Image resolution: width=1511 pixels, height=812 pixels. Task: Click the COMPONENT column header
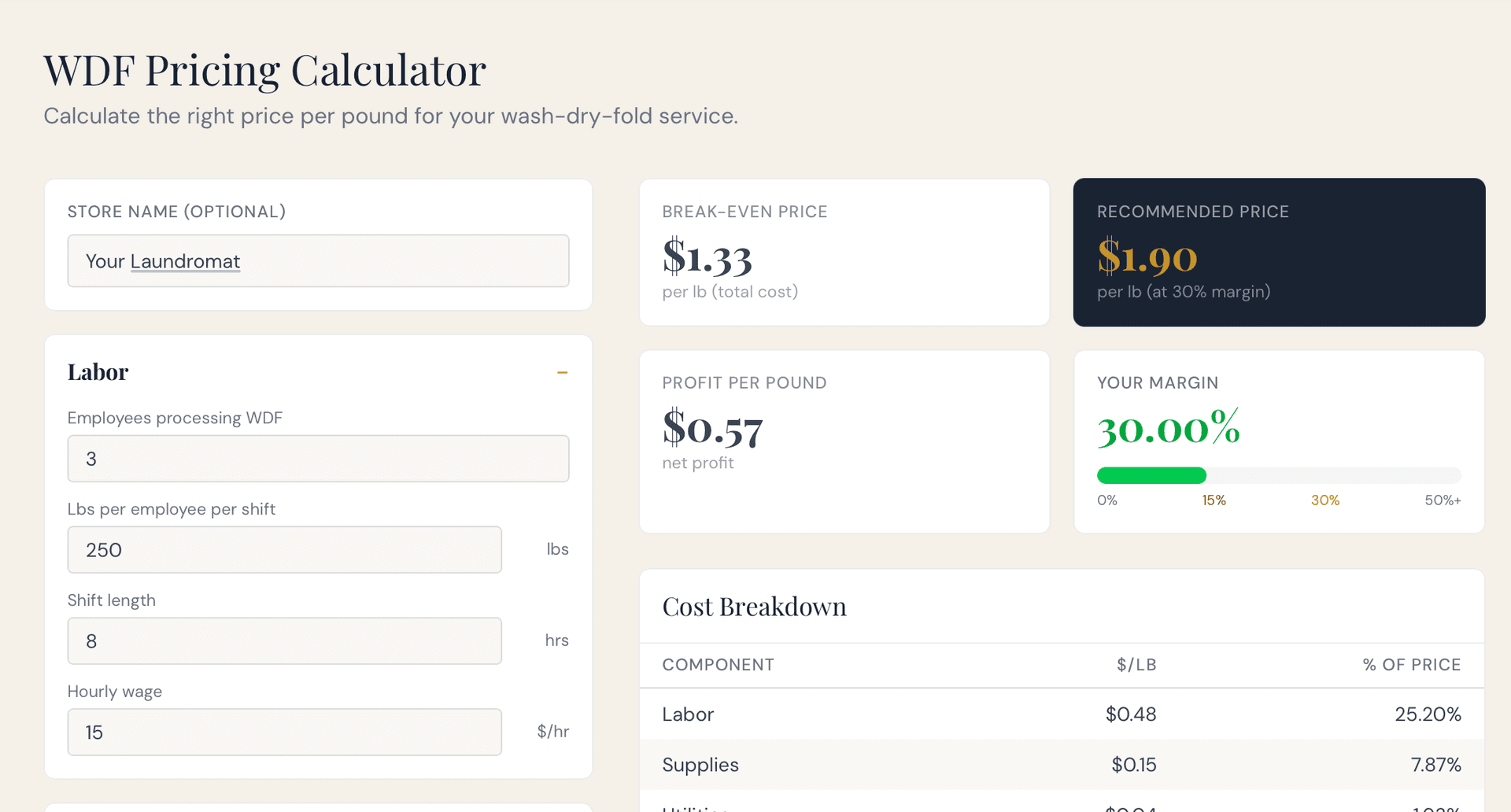(x=718, y=665)
